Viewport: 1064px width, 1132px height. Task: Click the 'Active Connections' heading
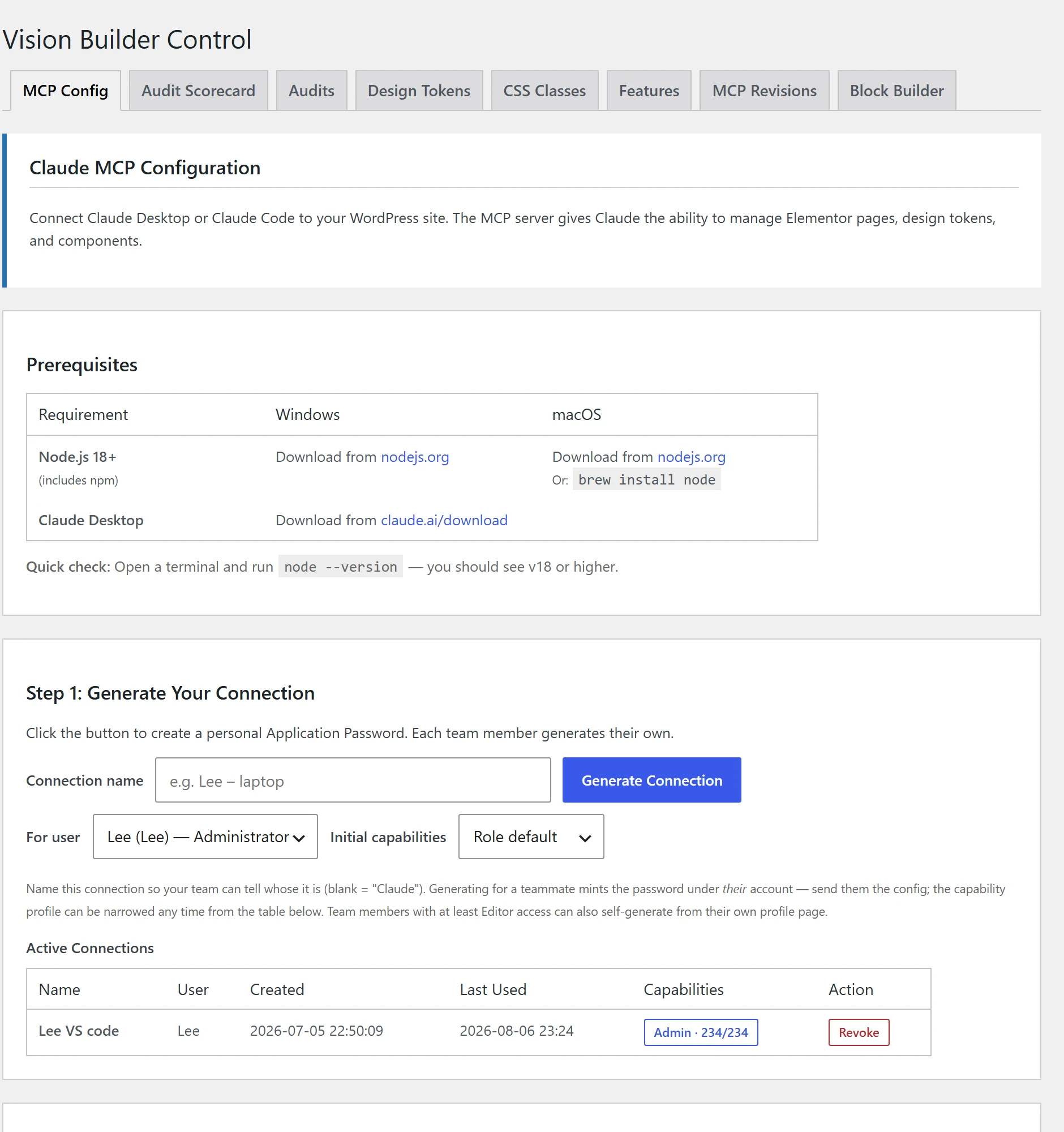[x=90, y=948]
